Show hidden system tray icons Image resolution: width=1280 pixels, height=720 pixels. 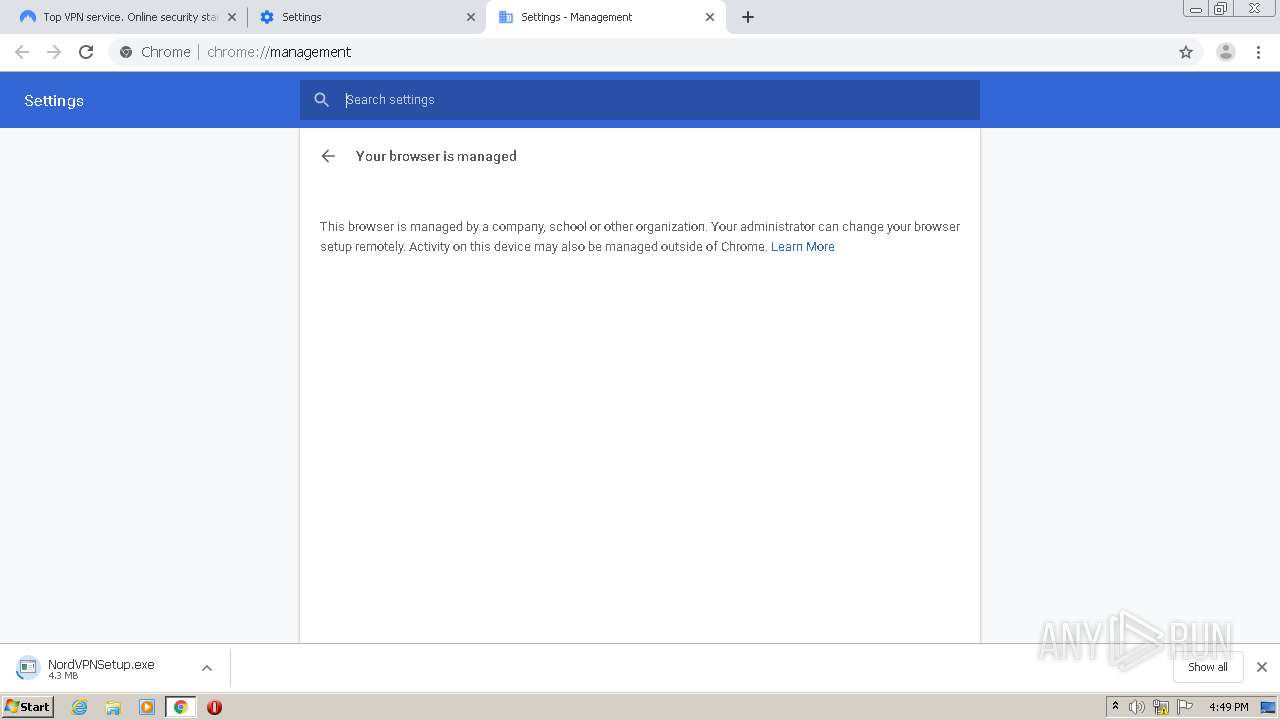(1116, 707)
